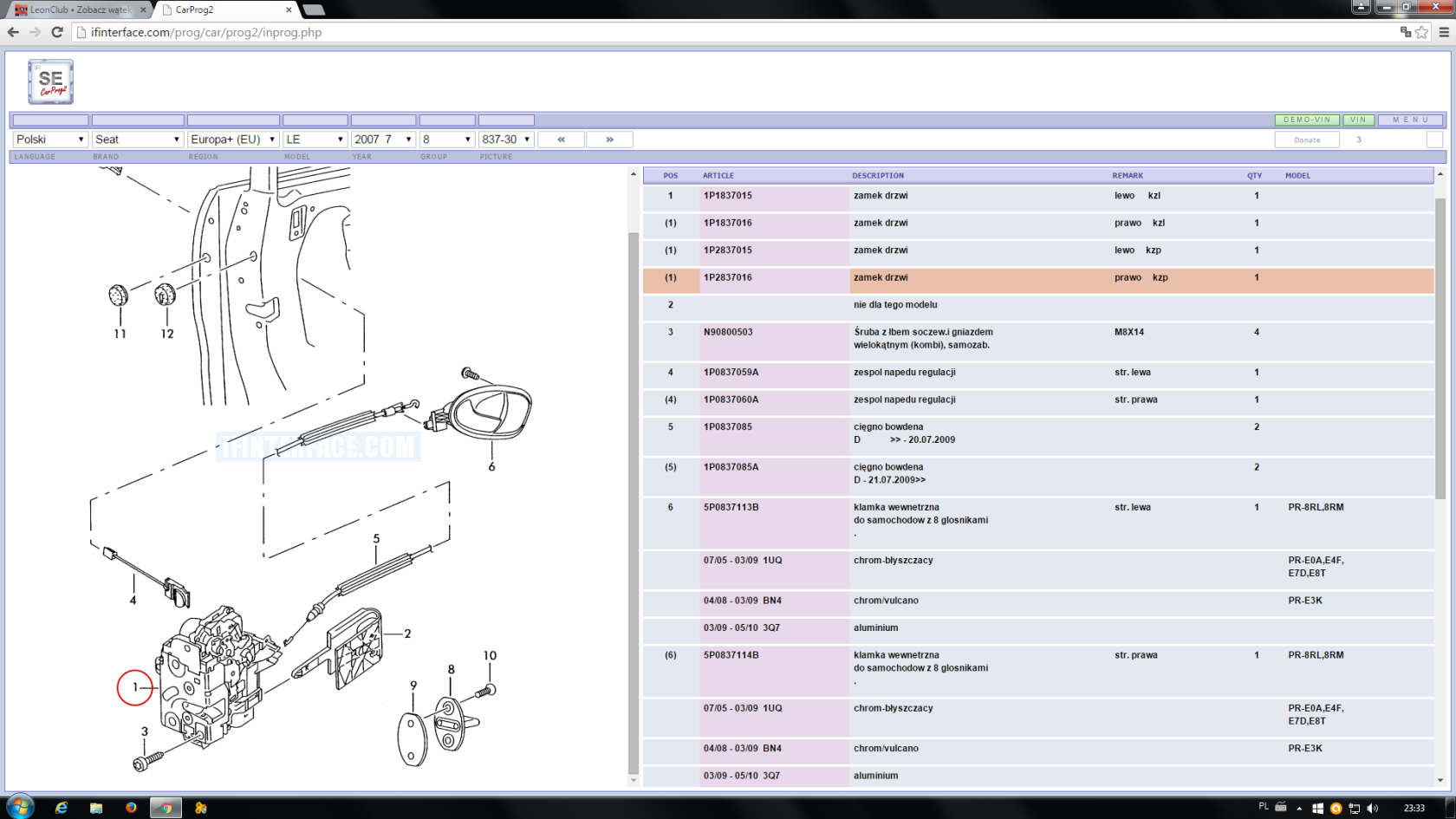Bookmark page with star icon
This screenshot has width=1456, height=819.
[x=1421, y=32]
